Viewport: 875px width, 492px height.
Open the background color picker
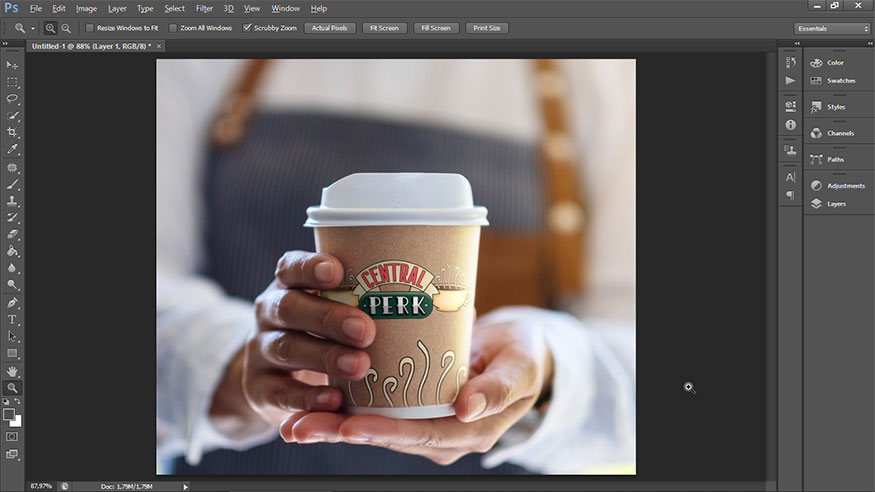click(17, 423)
